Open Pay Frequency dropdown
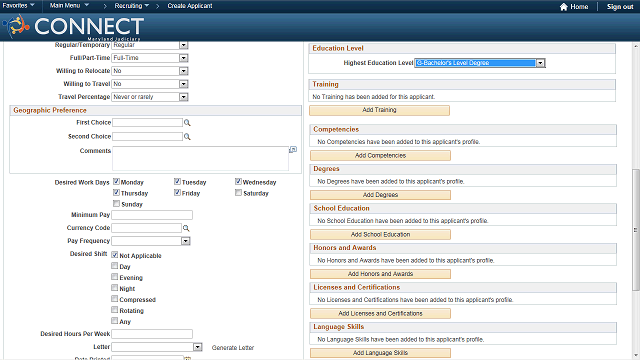Screen dimensions: 640x360 point(186,241)
